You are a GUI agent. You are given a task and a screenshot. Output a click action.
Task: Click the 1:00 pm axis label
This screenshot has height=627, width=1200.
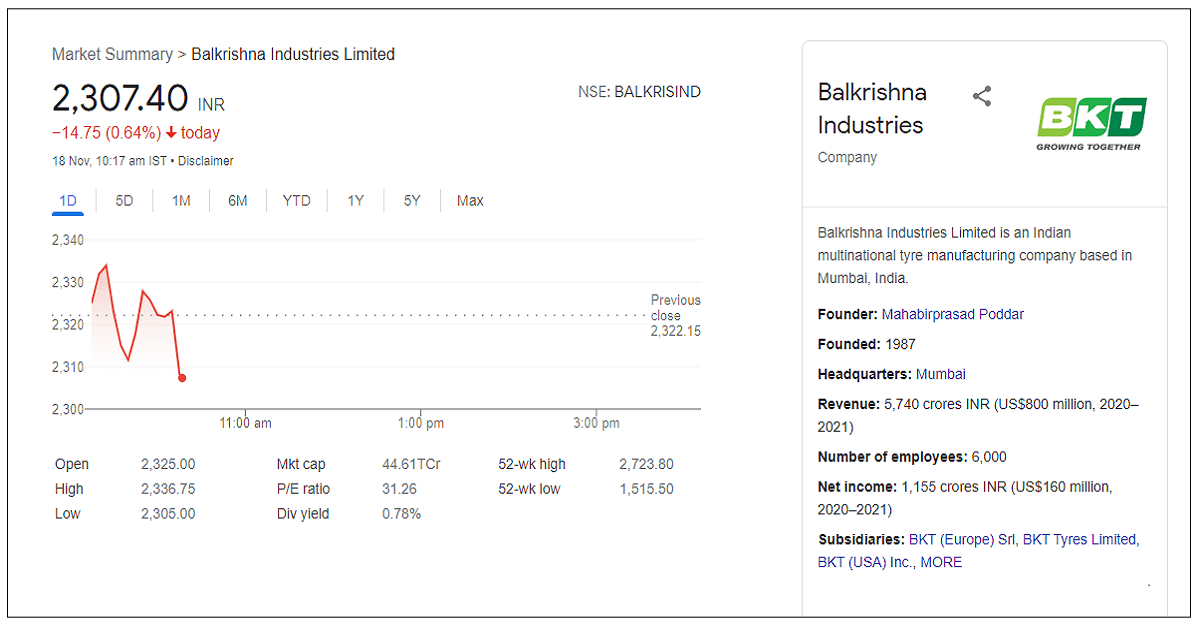(421, 423)
